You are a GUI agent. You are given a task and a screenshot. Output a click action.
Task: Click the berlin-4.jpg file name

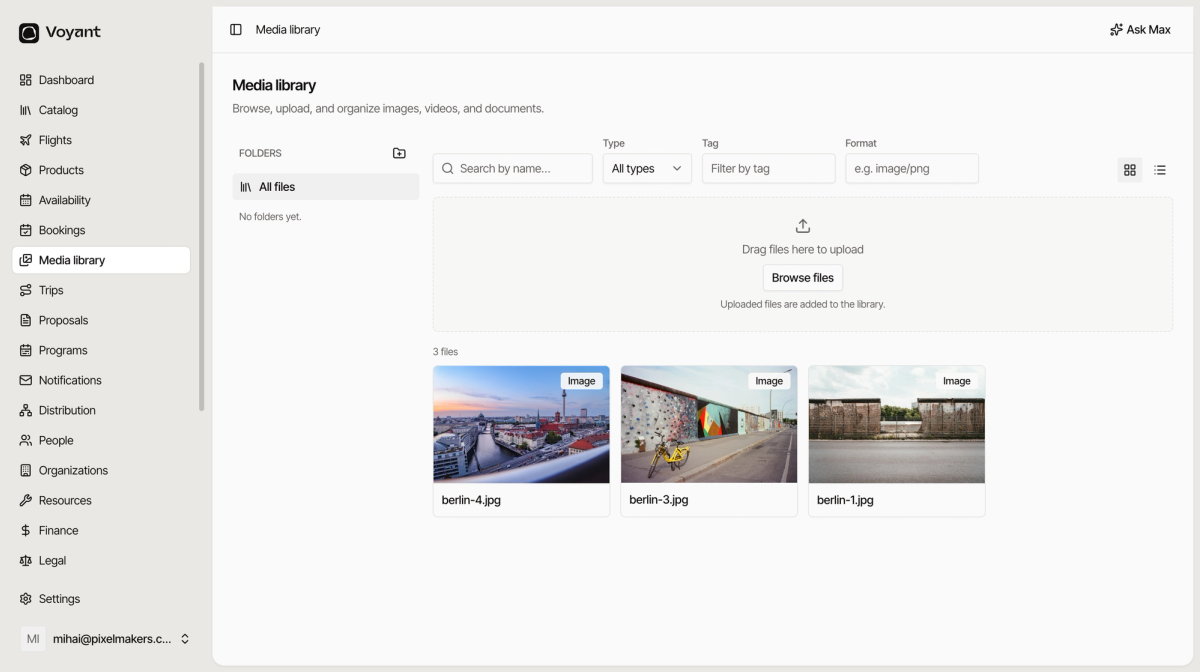471,500
